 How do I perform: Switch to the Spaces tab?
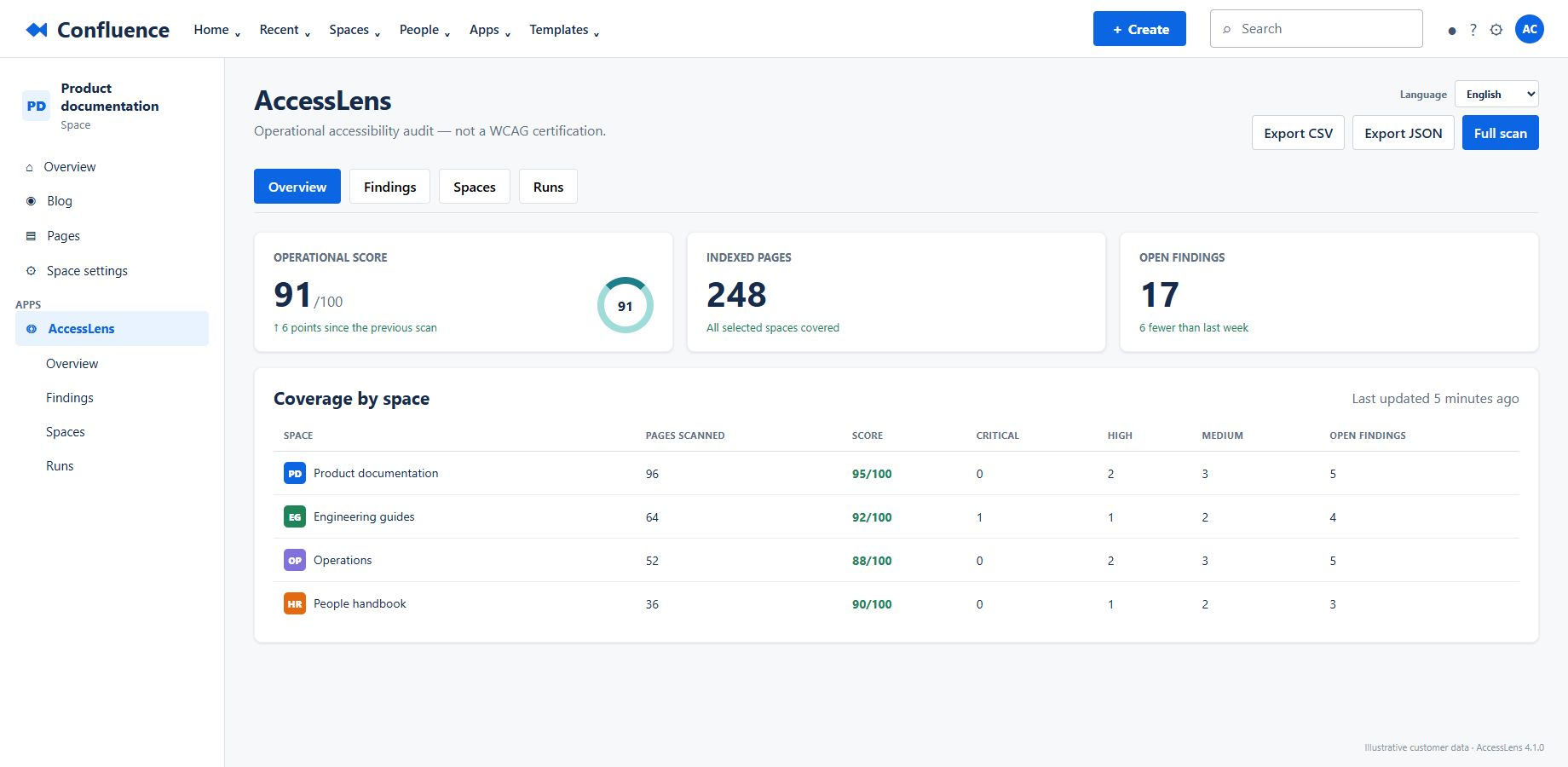475,187
